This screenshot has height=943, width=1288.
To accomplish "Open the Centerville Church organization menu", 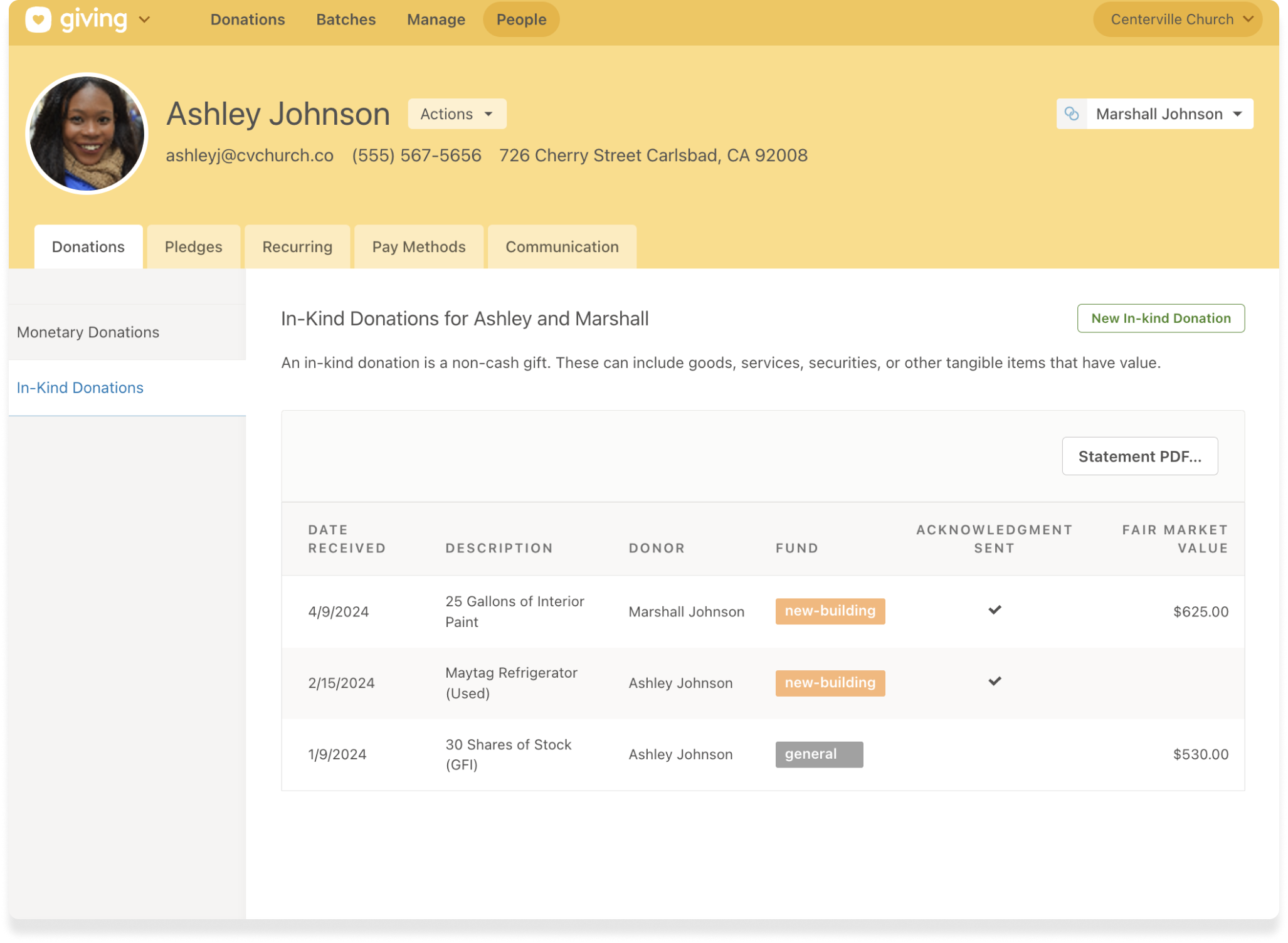I will coord(1177,19).
